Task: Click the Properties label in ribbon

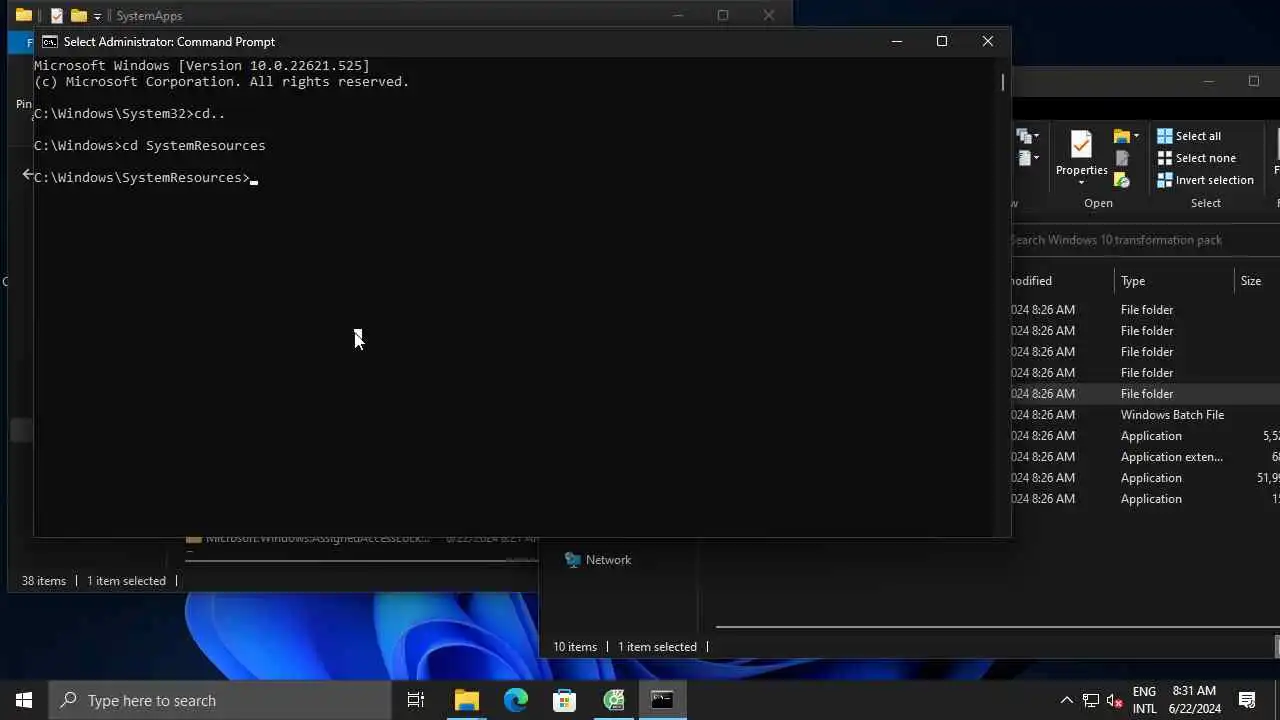Action: coord(1081,170)
